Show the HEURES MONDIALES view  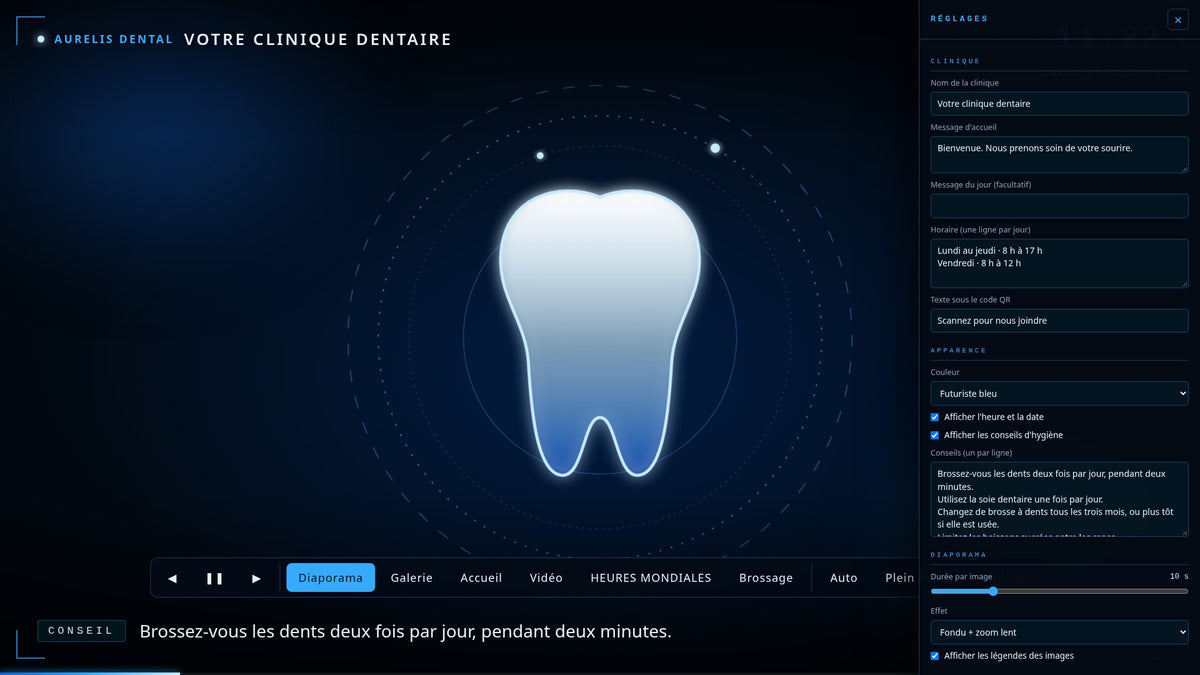coord(651,578)
